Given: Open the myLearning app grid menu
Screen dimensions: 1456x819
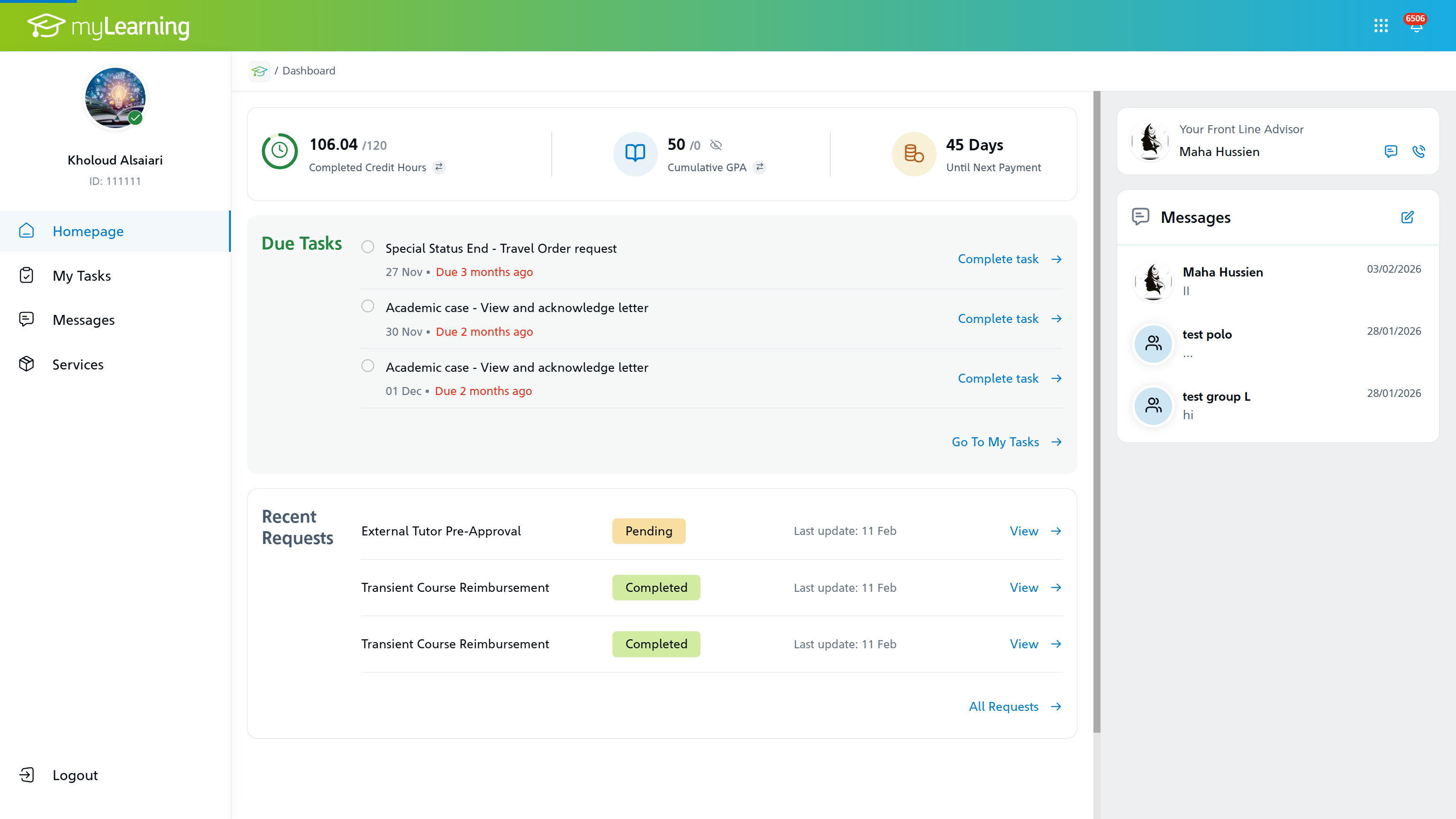Looking at the screenshot, I should click(1382, 26).
